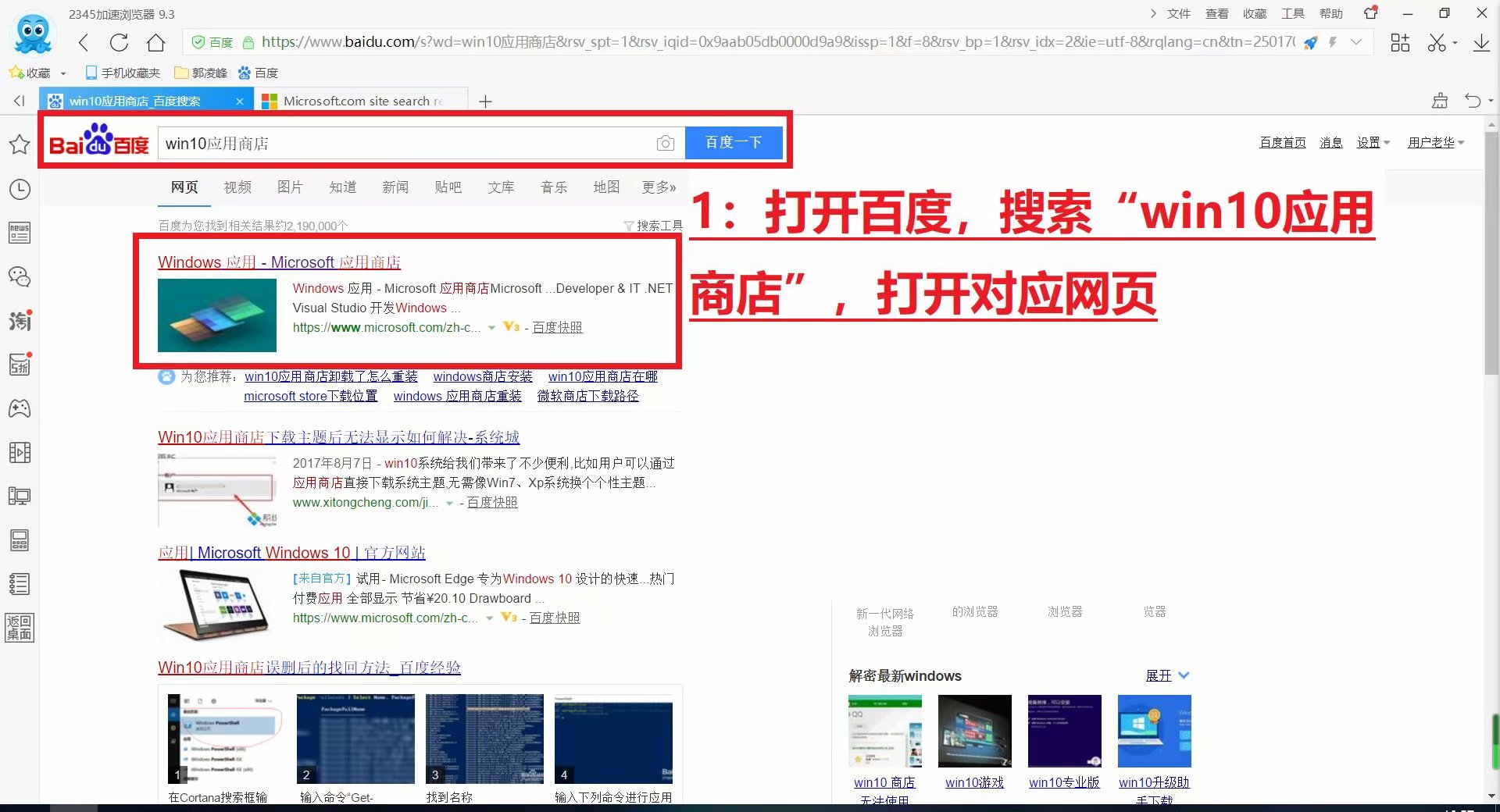Click the sidebar favorites star icon
The width and height of the screenshot is (1500, 812).
pos(20,144)
